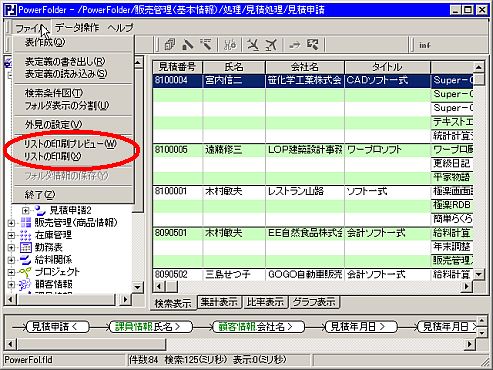Image resolution: width=493 pixels, height=370 pixels.
Task: Click the landing airplane toolbar icon
Action: pyautogui.click(x=253, y=44)
